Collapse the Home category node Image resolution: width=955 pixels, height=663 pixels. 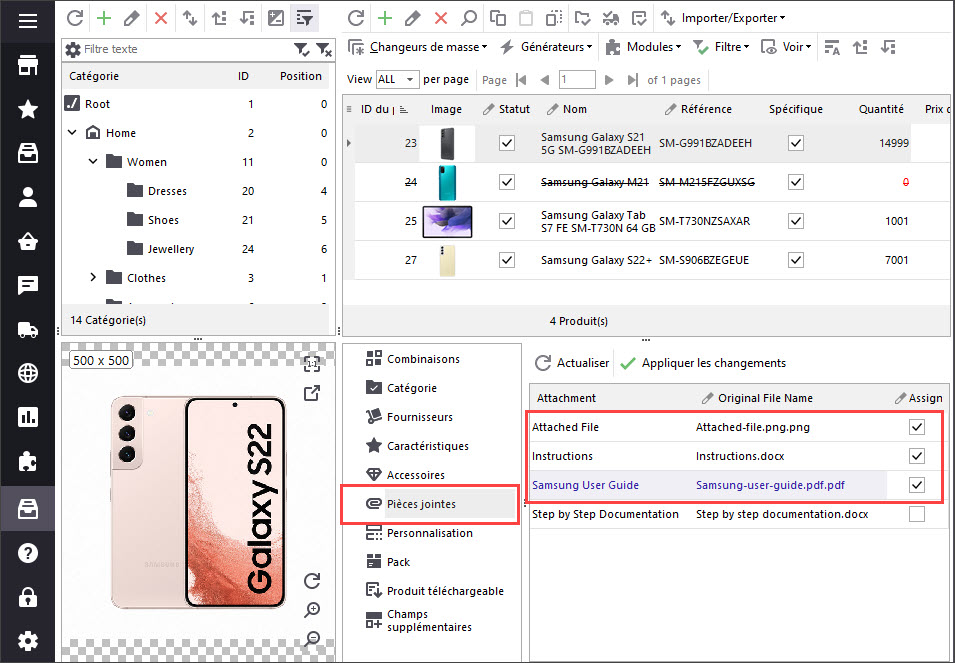pyautogui.click(x=72, y=132)
